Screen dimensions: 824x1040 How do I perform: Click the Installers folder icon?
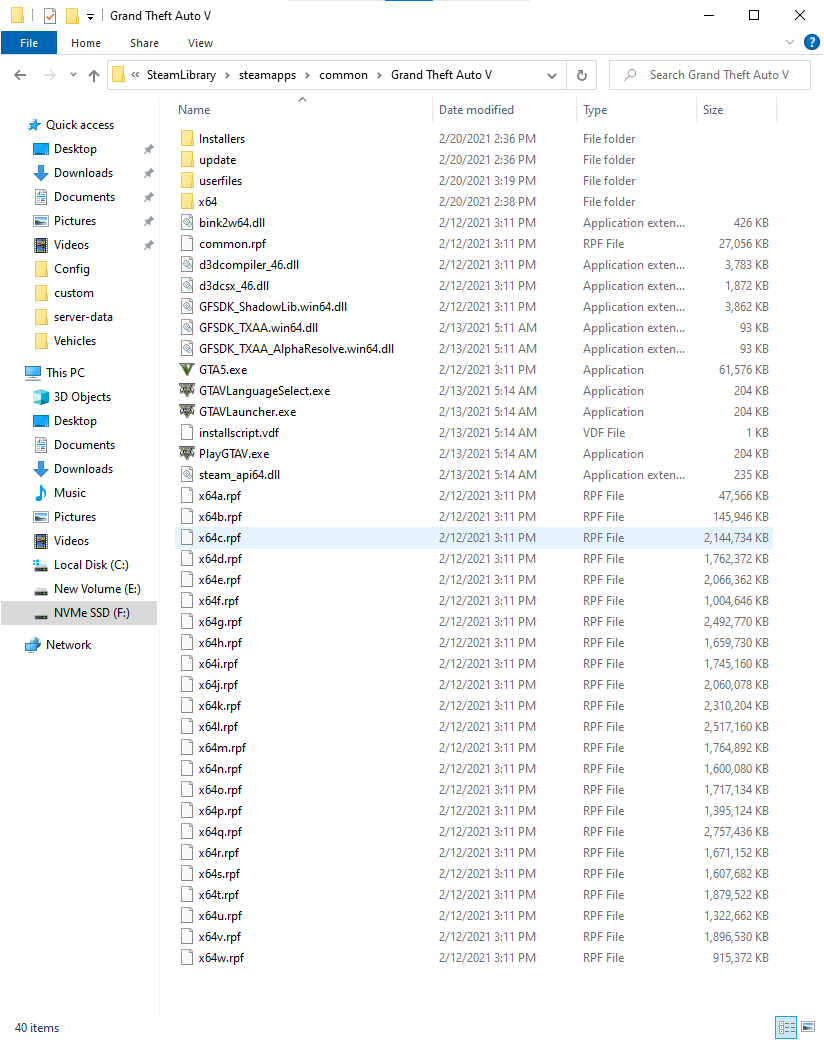[x=187, y=139]
